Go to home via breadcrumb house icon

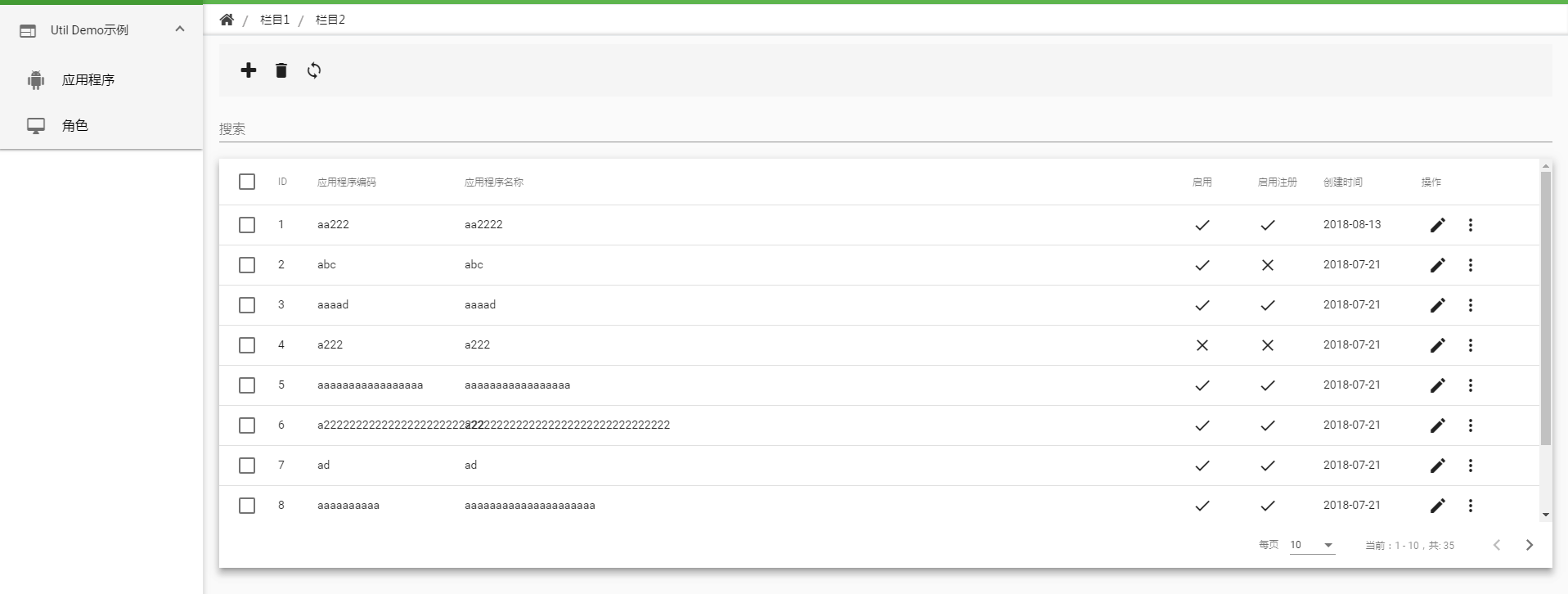click(227, 20)
